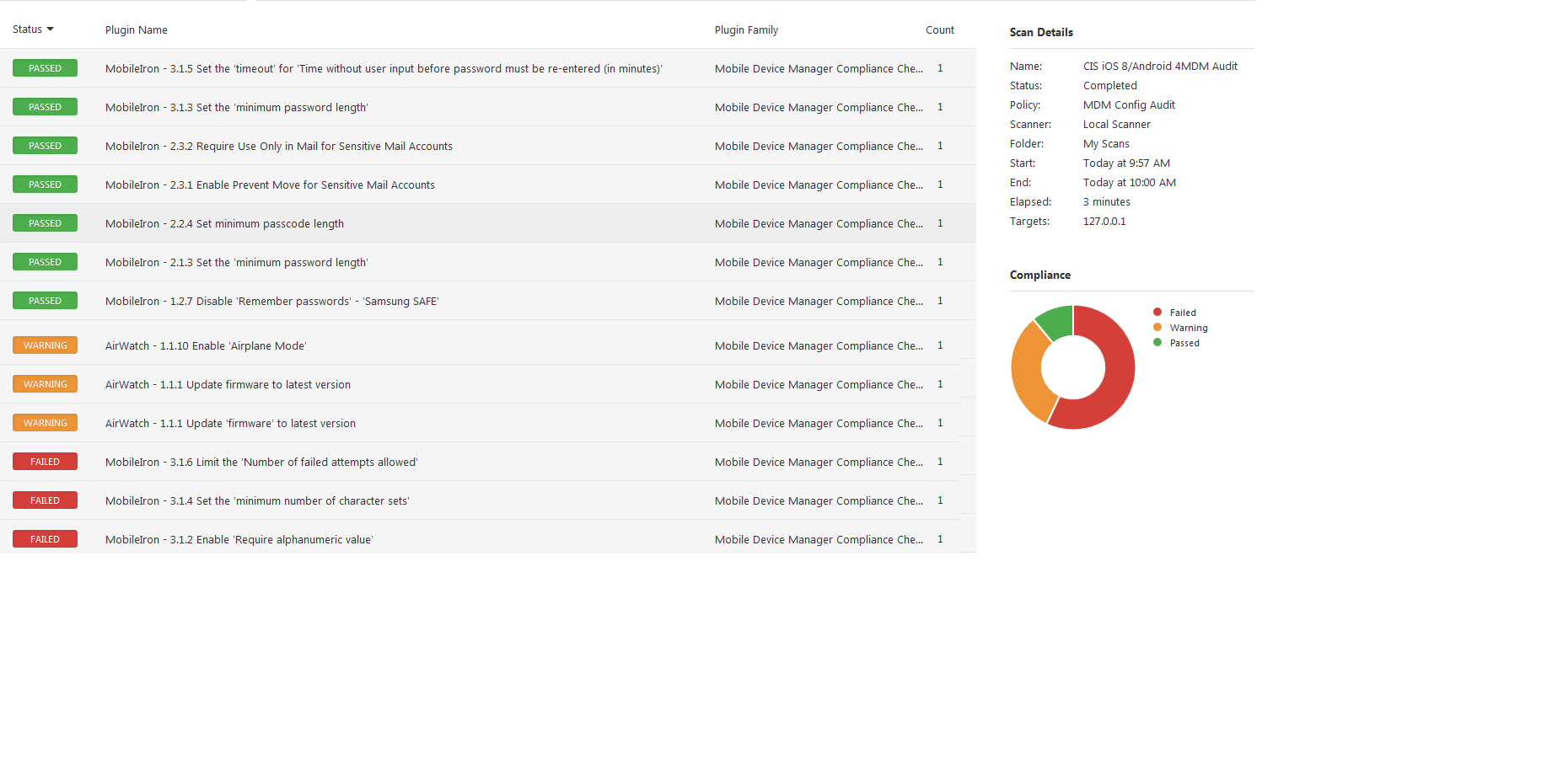This screenshot has width=1568, height=781.
Task: Click the Passed legend label
Action: click(1184, 343)
